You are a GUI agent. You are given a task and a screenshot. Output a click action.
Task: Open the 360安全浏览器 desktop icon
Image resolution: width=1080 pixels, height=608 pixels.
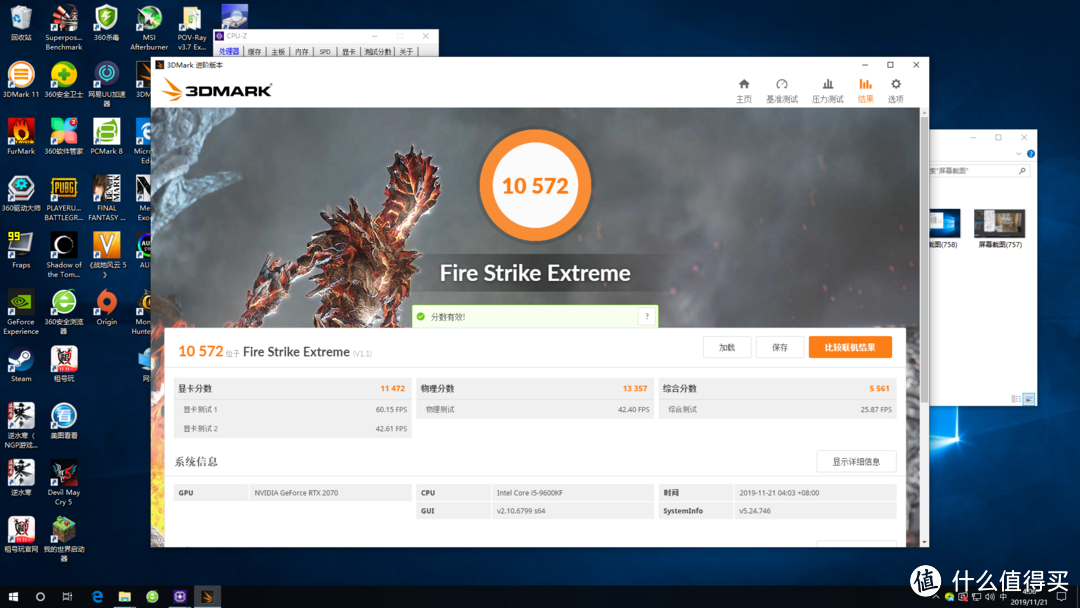(63, 312)
